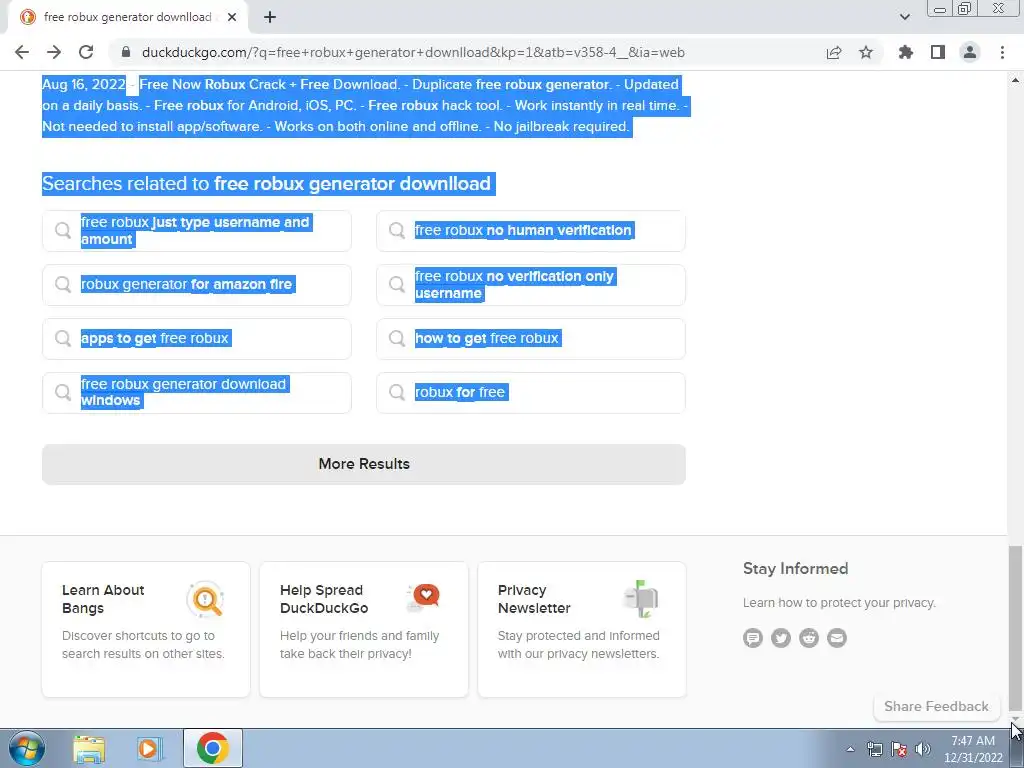Open the Action Center flag icon
The height and width of the screenshot is (768, 1024).
point(899,749)
